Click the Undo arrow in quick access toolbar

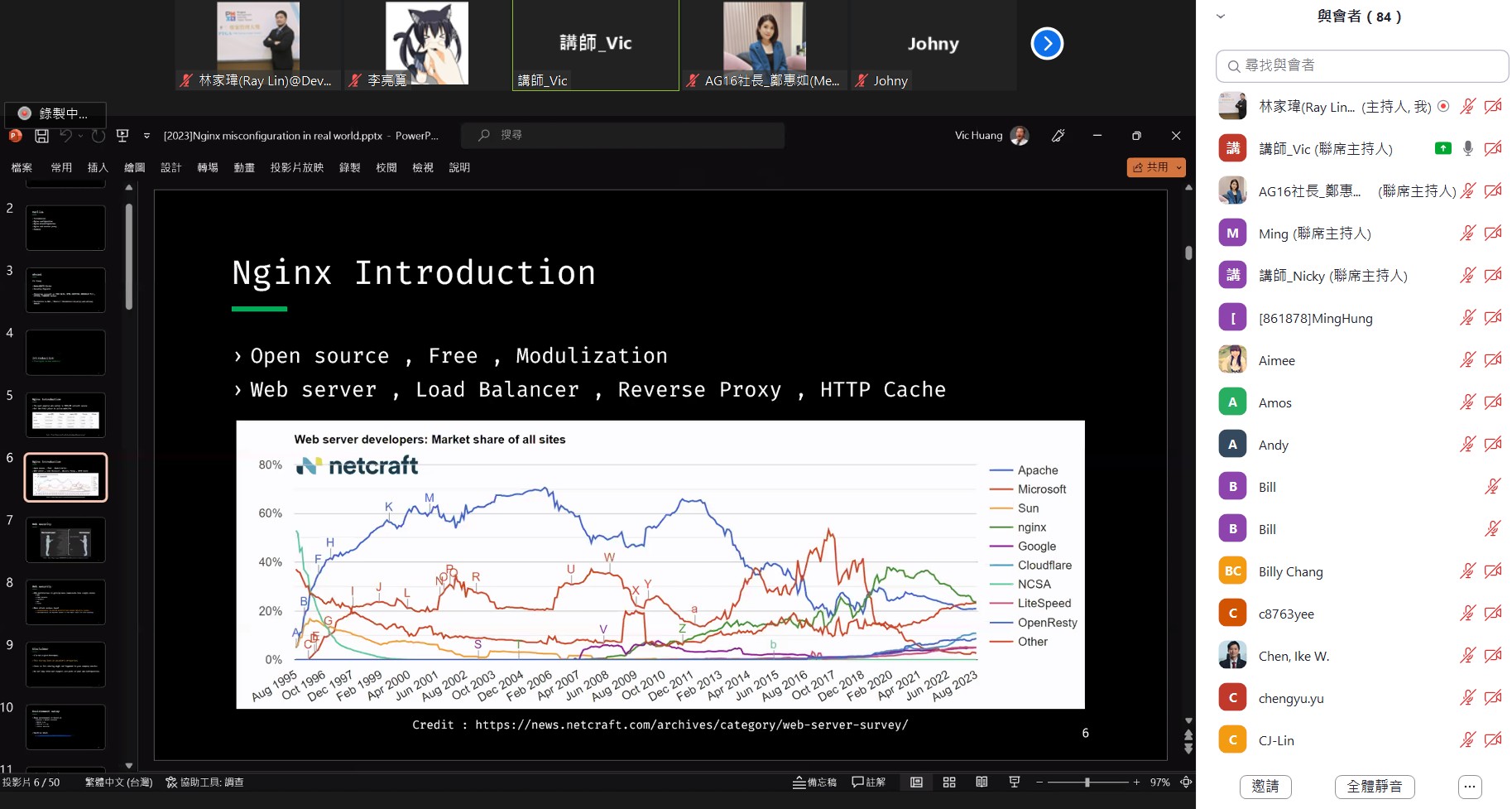(x=66, y=136)
